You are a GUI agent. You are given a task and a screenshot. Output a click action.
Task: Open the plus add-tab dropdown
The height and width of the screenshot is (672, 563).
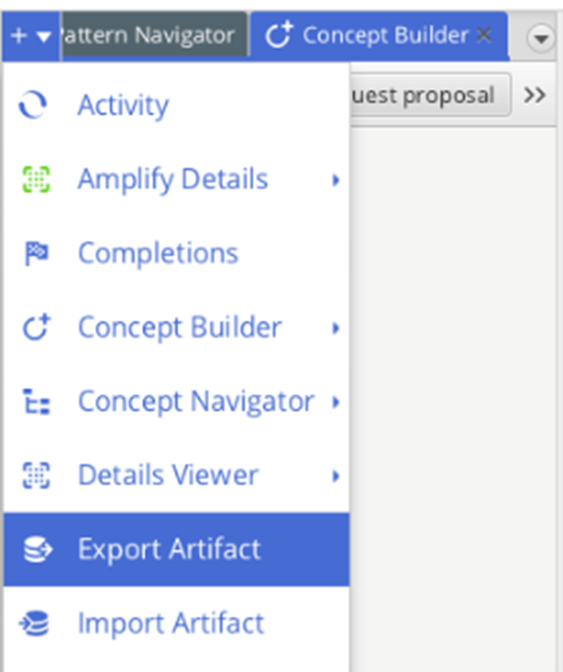(x=31, y=36)
